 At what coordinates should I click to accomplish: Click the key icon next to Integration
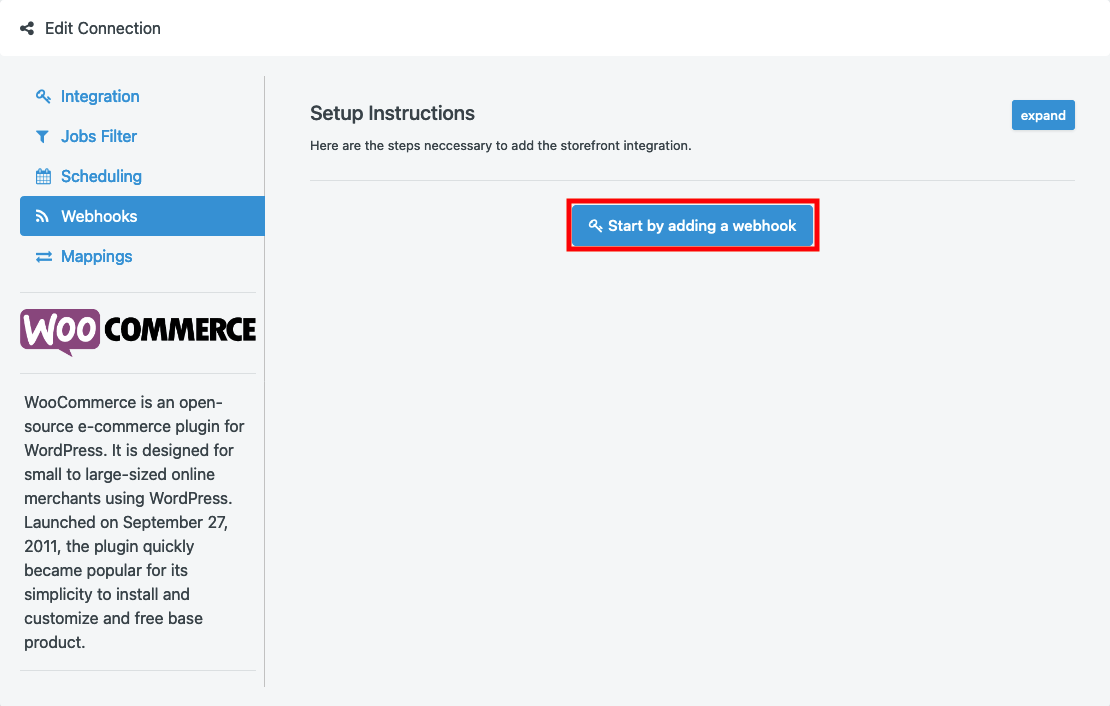tap(43, 96)
